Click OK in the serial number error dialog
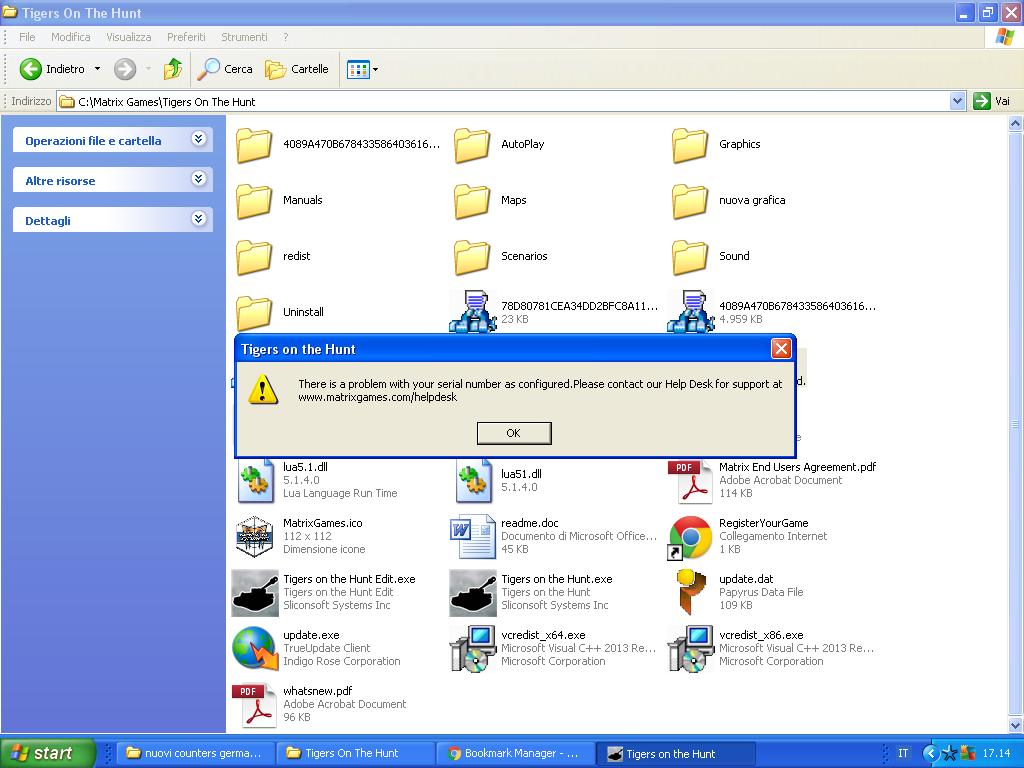Viewport: 1024px width, 768px height. click(x=514, y=433)
